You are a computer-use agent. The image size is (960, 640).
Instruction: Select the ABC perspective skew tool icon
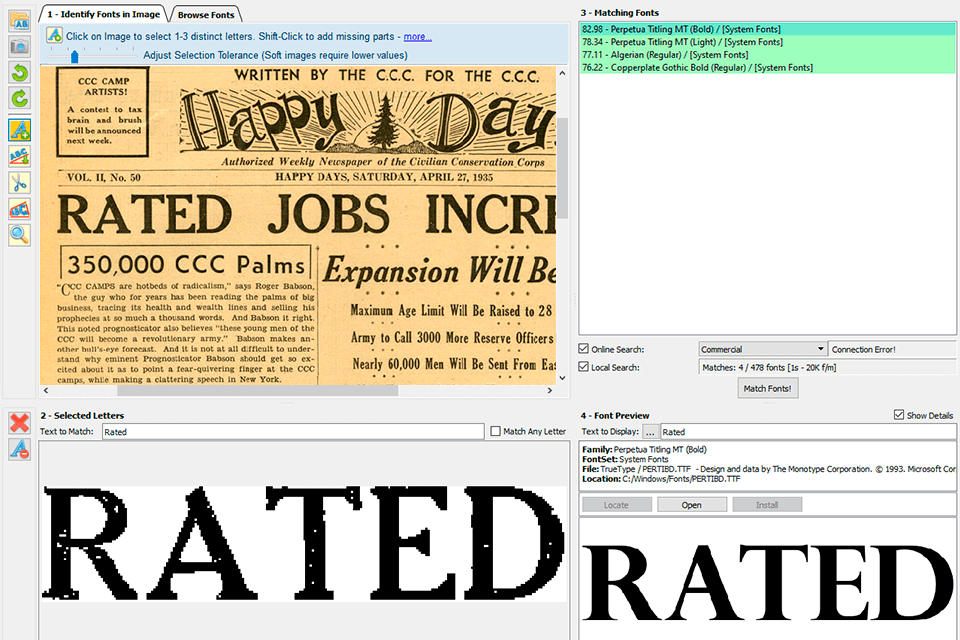pyautogui.click(x=19, y=209)
